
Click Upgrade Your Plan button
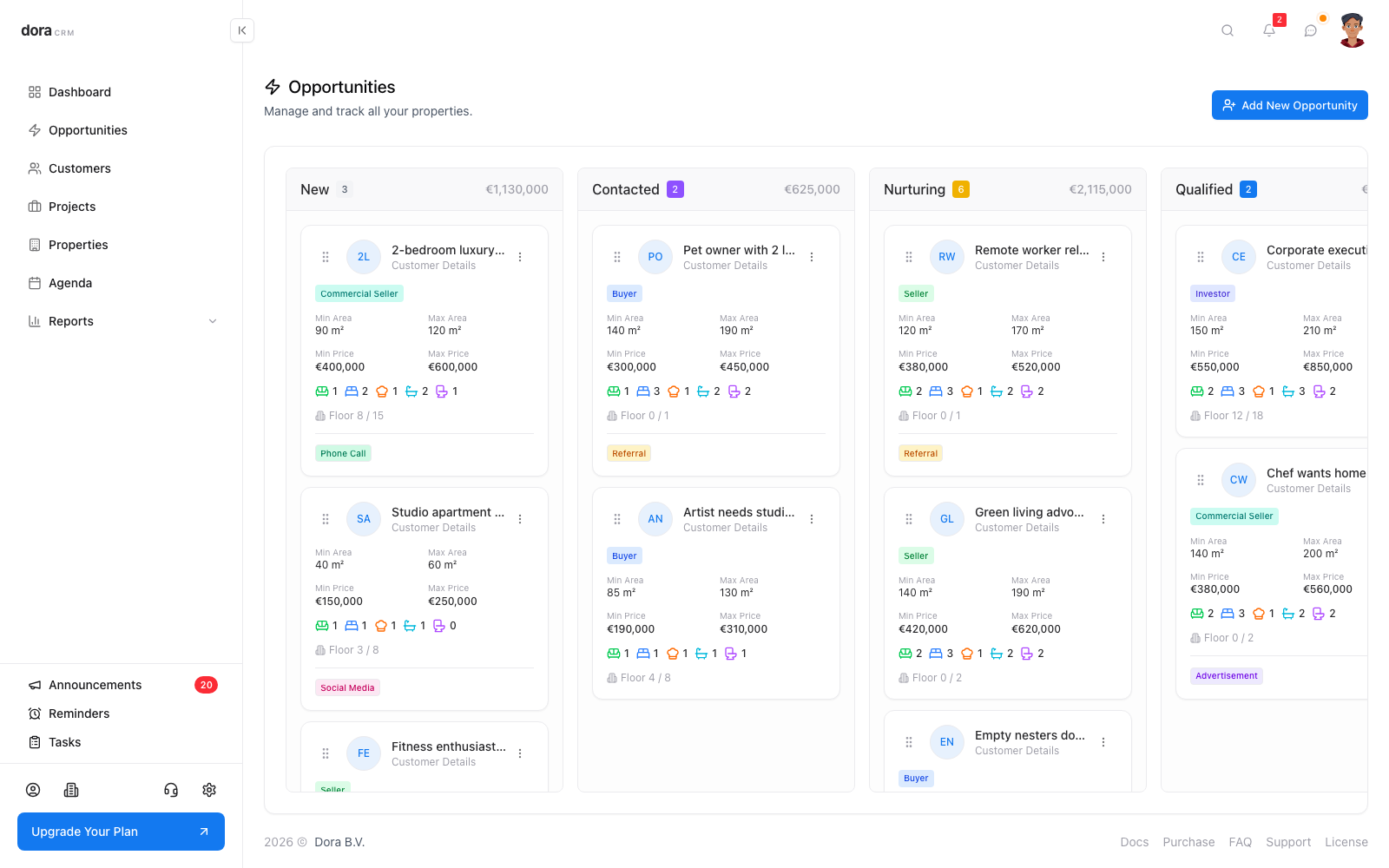pyautogui.click(x=121, y=832)
